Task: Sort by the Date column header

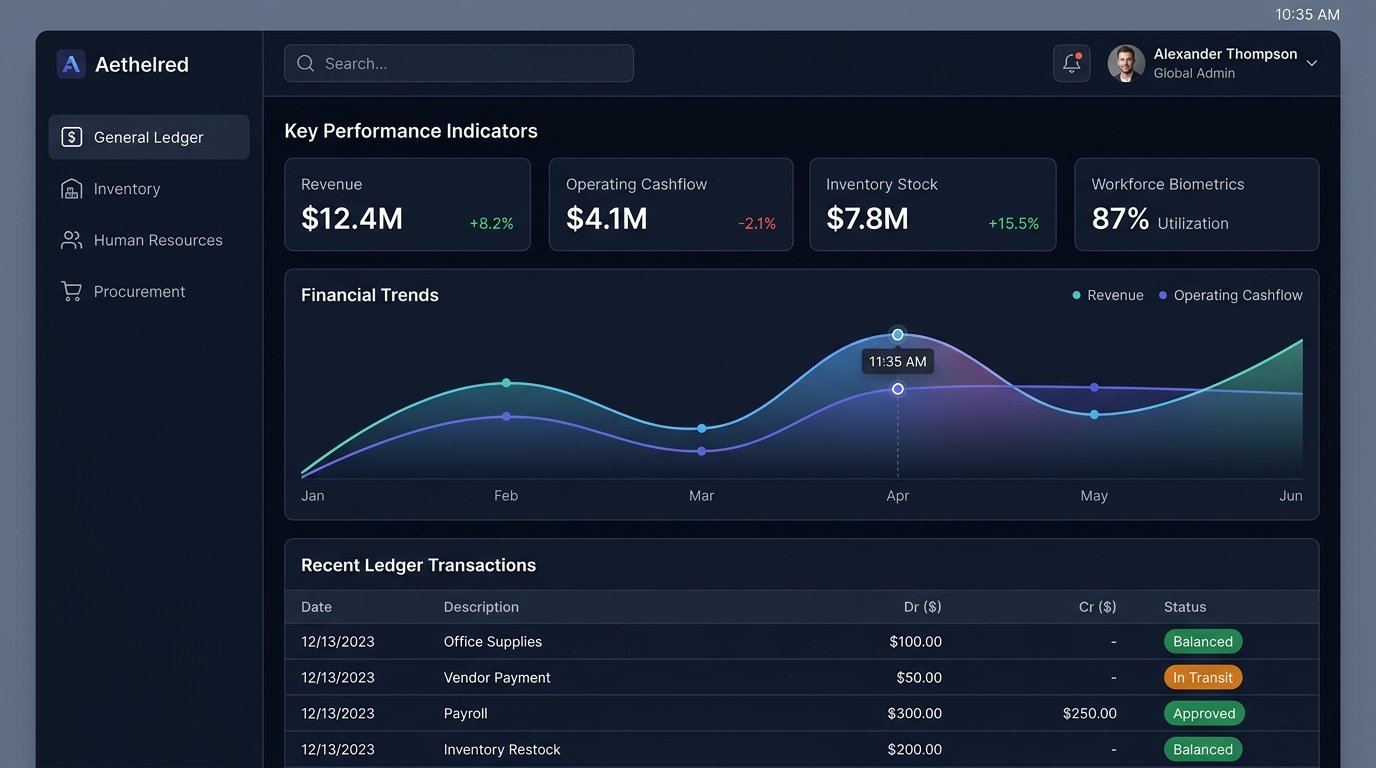Action: coord(316,607)
